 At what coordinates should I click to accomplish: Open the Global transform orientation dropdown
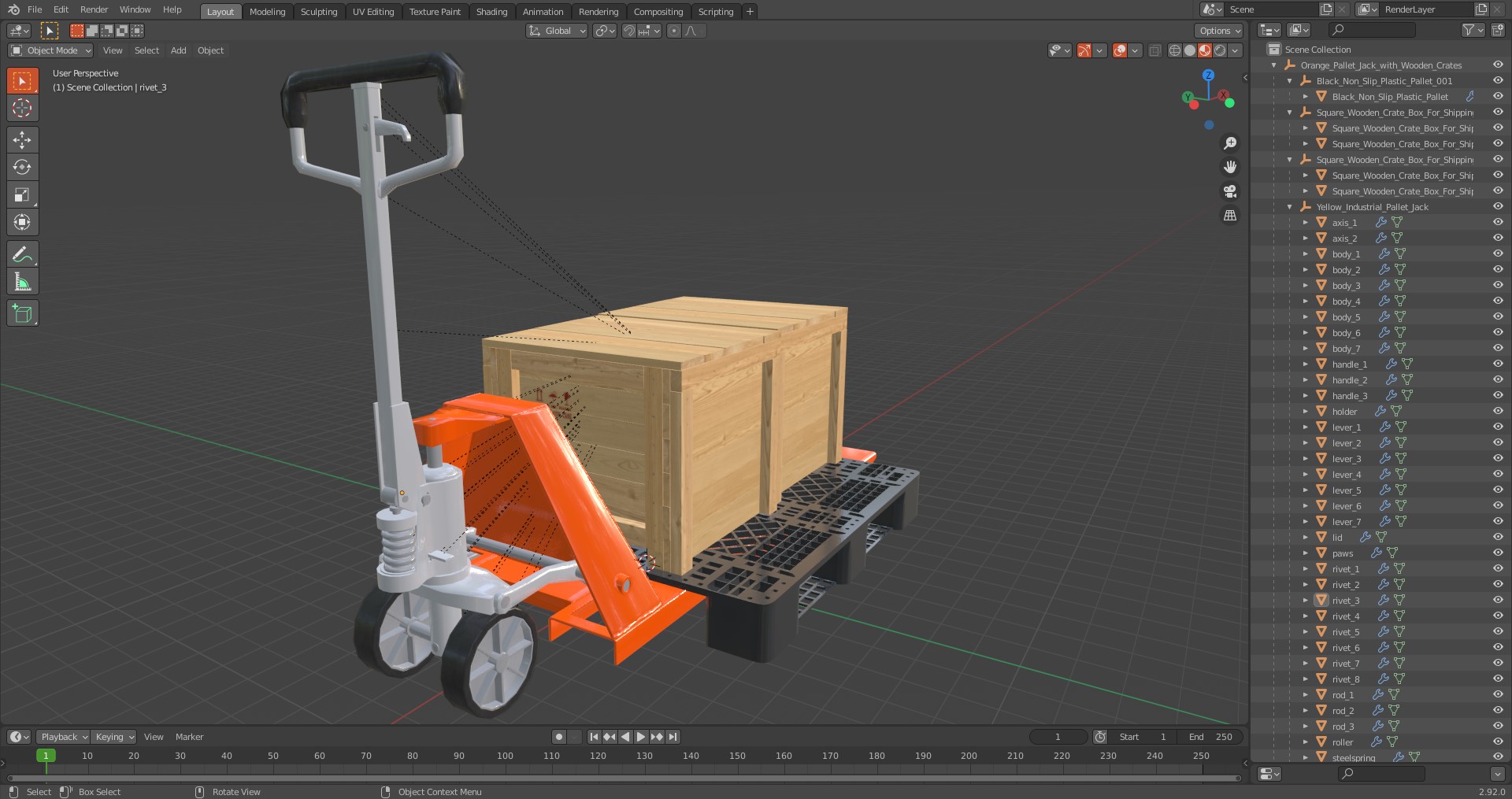(x=557, y=31)
